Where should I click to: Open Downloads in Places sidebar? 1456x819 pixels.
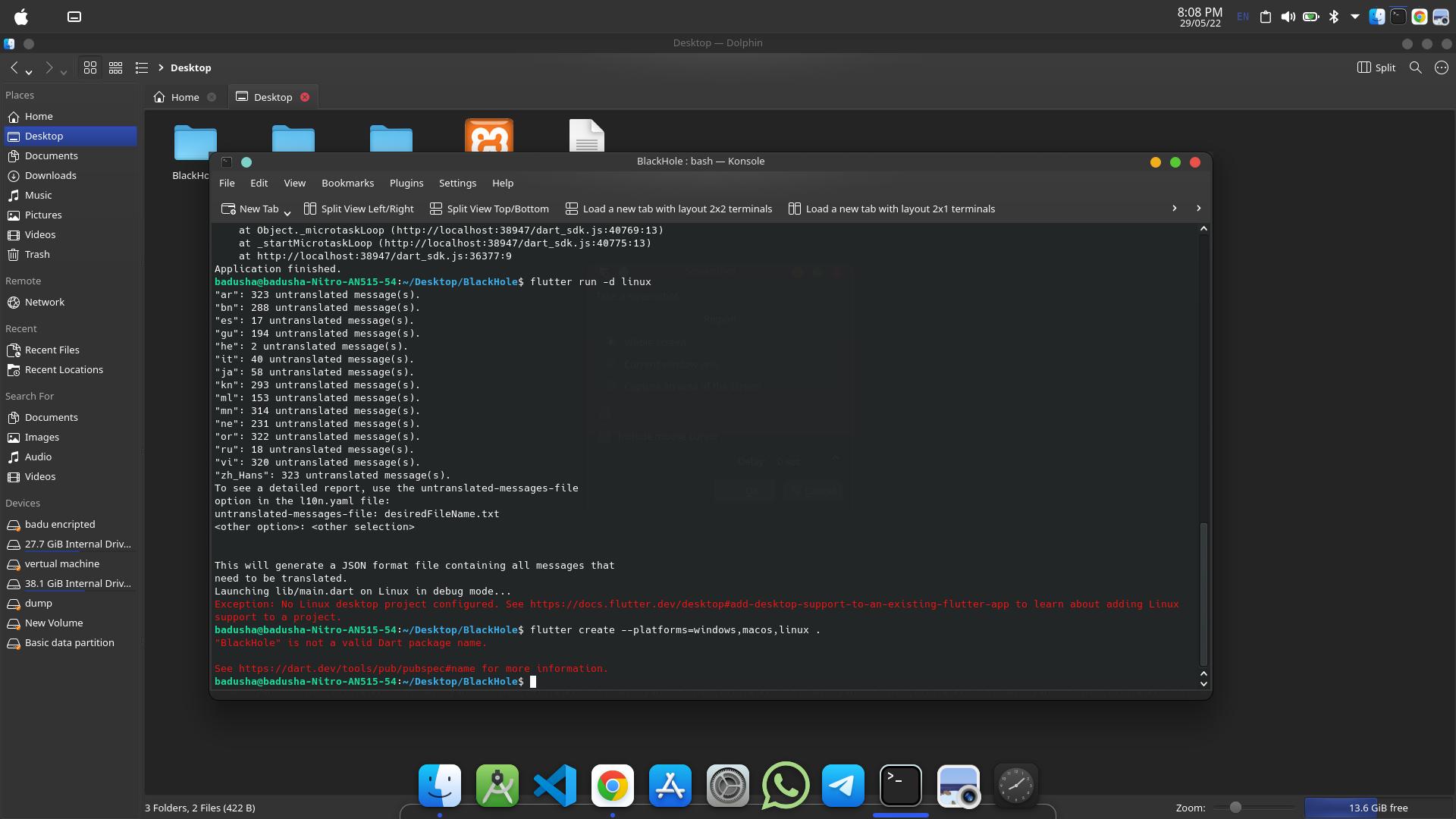[x=50, y=175]
